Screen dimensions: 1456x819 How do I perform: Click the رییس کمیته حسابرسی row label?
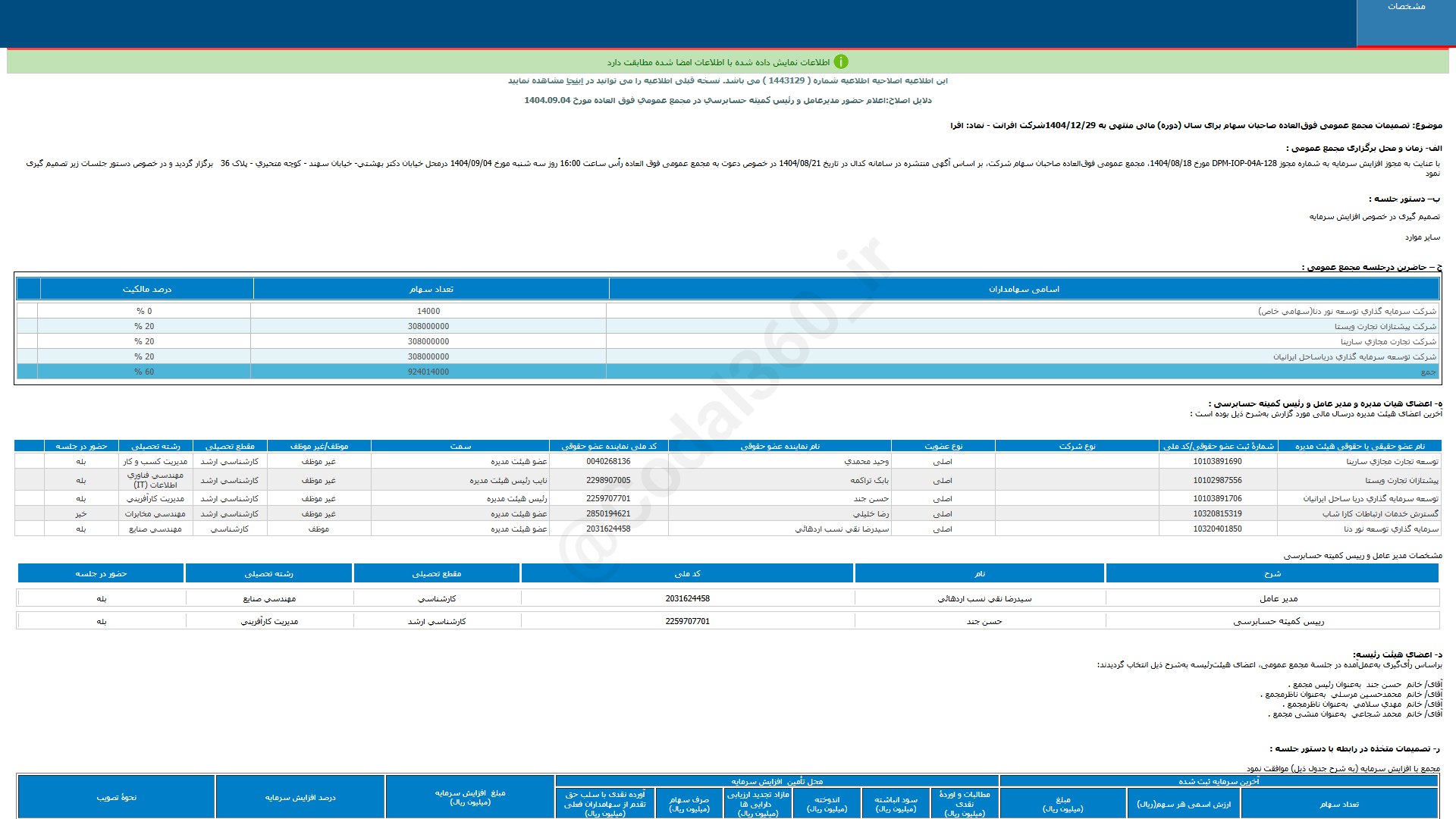[x=1279, y=621]
